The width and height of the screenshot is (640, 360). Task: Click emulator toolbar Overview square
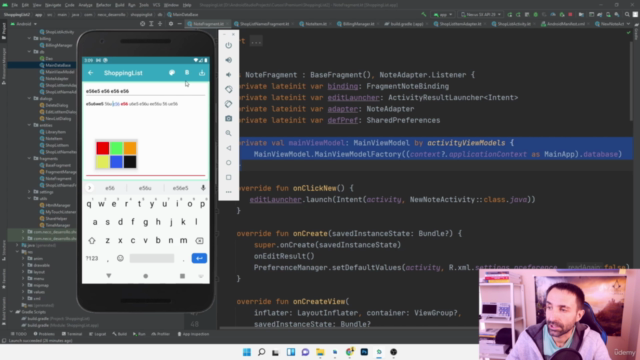click(x=229, y=177)
